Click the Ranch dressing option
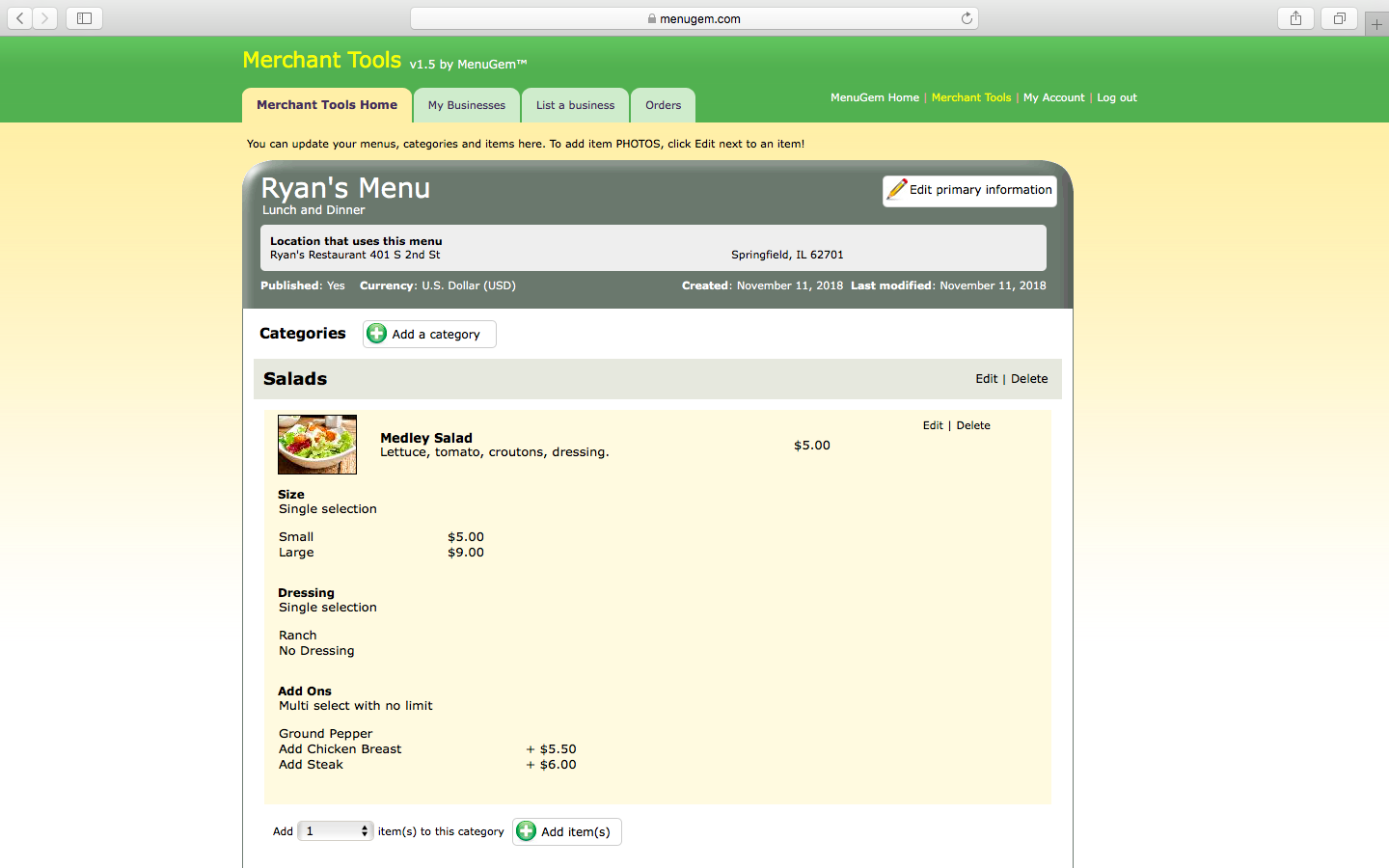This screenshot has width=1389, height=868. 298,636
